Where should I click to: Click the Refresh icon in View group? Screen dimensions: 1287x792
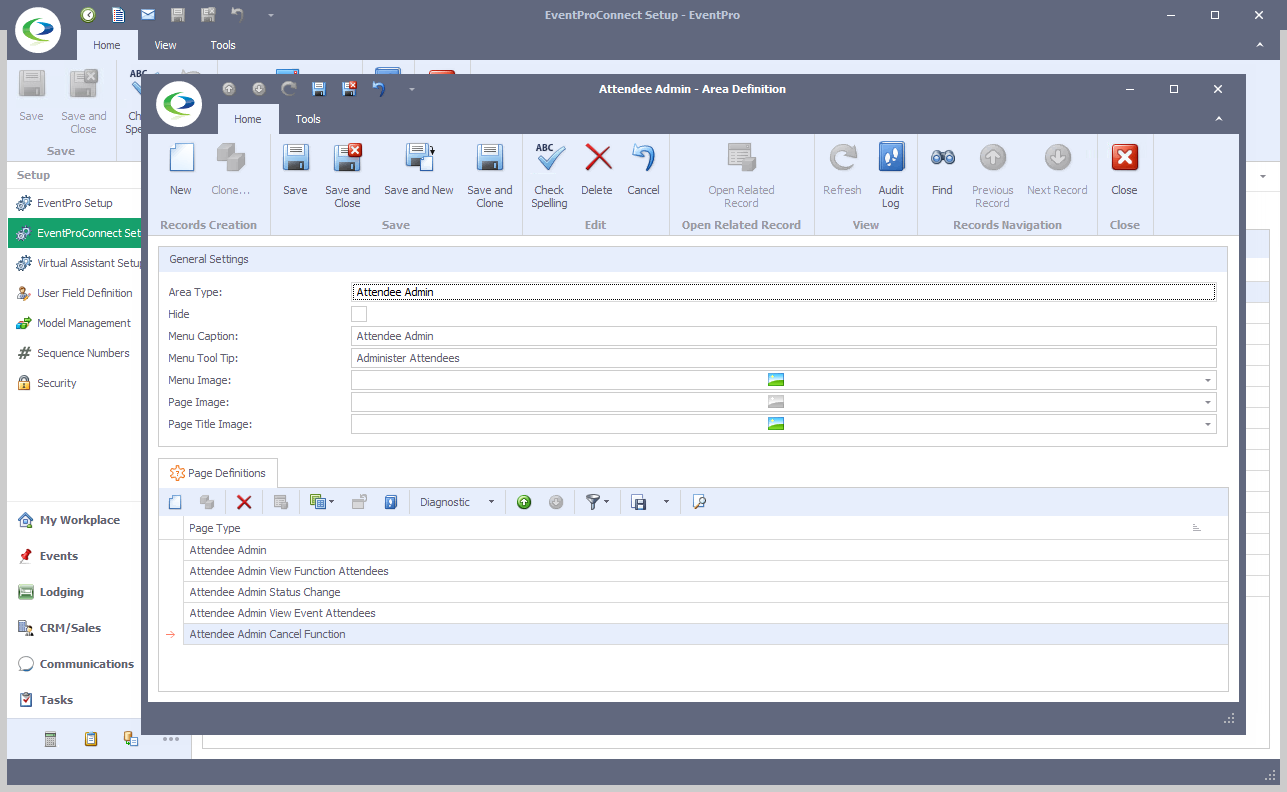[x=842, y=158]
